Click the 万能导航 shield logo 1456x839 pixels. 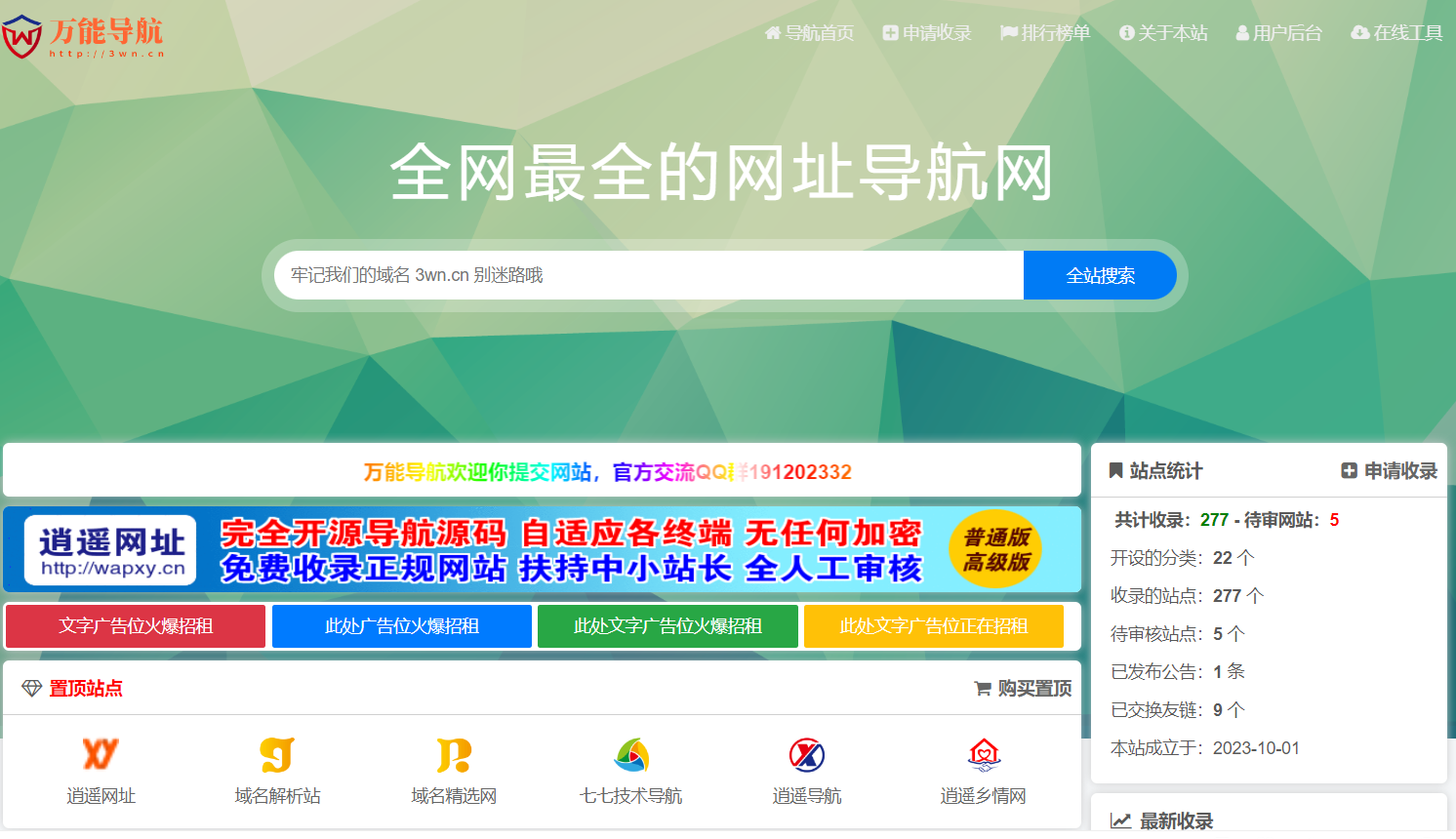[x=21, y=33]
